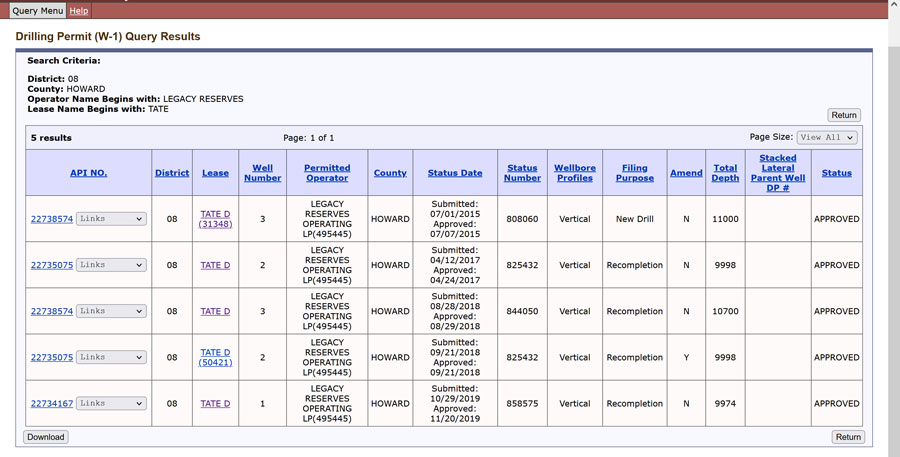Image resolution: width=900 pixels, height=457 pixels.
Task: Click the 'Page: 1 of 1' indicator
Action: (308, 138)
